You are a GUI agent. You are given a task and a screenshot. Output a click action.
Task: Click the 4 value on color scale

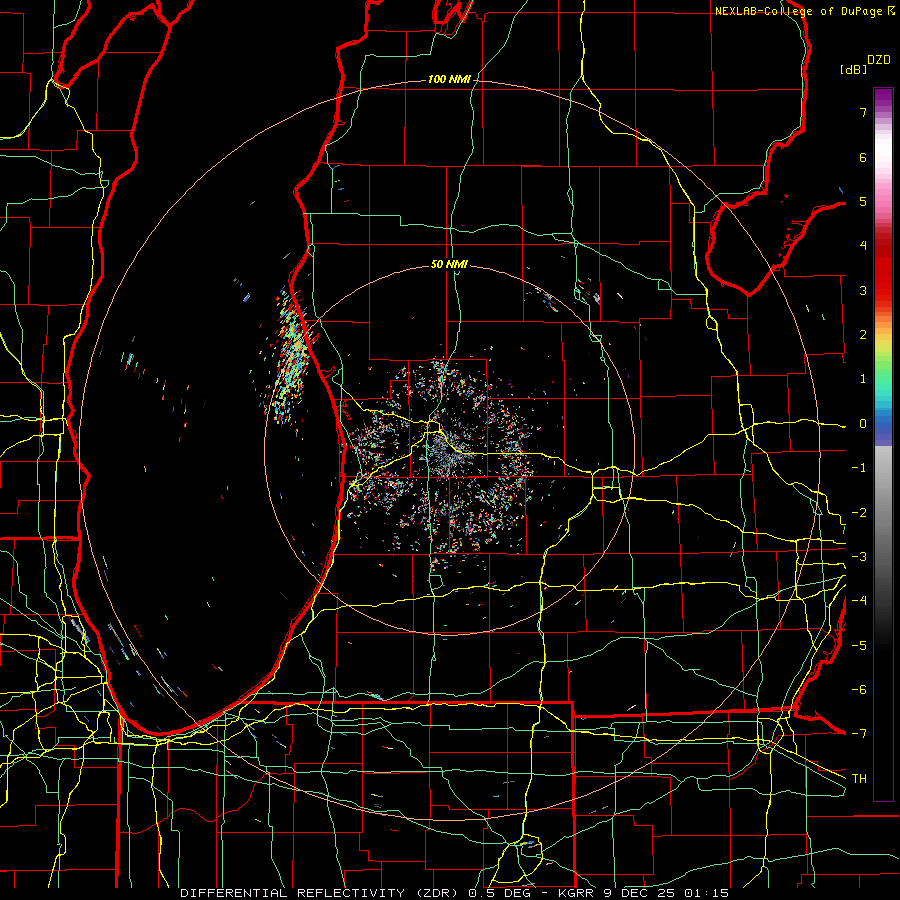[863, 246]
